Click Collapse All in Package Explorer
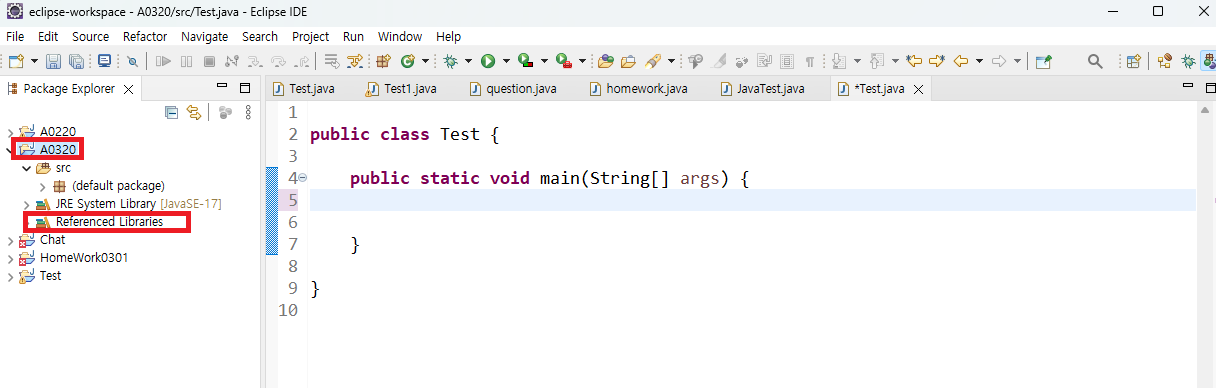The image size is (1216, 388). click(171, 112)
